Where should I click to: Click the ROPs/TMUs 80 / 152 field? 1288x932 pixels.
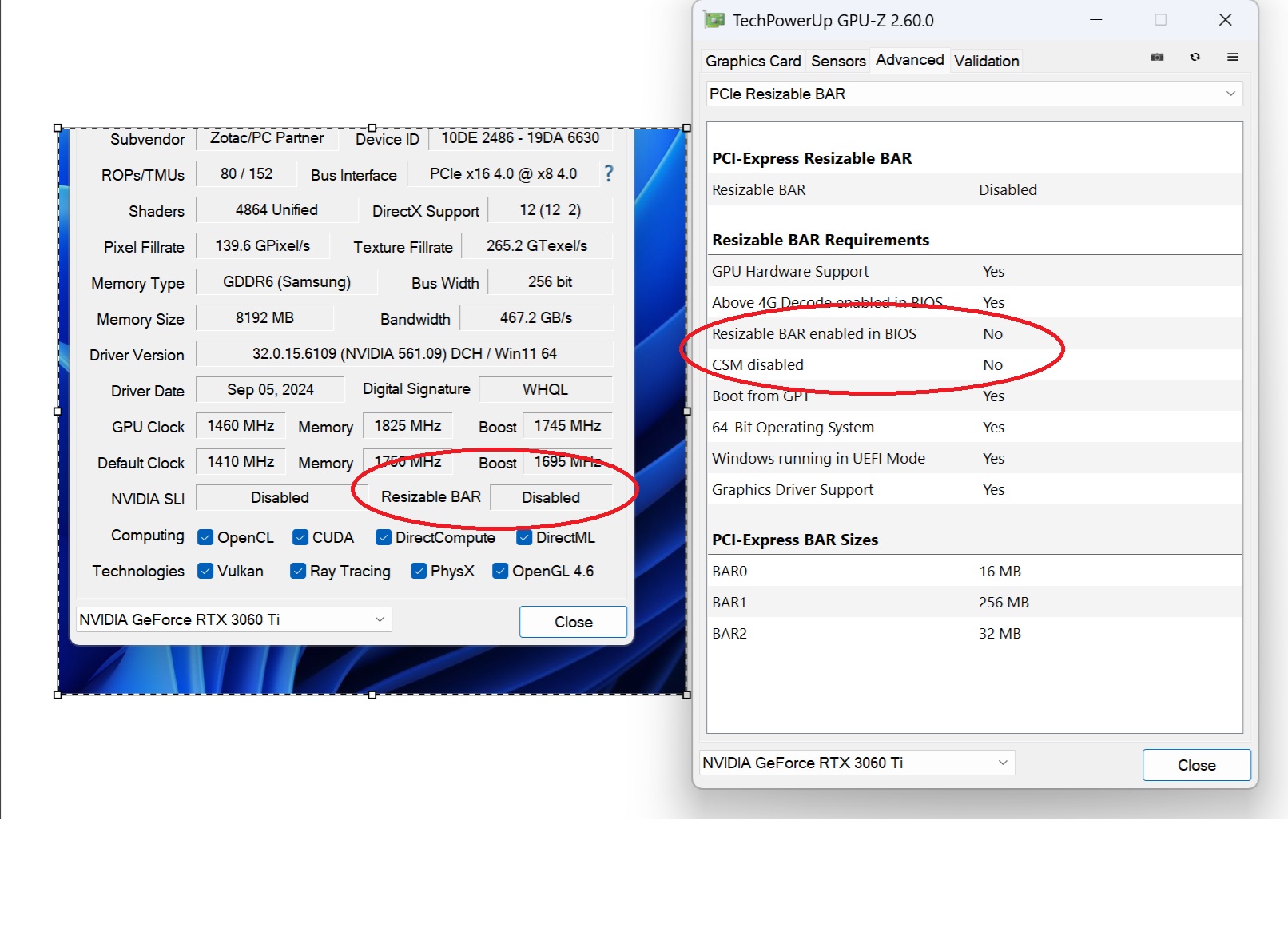pyautogui.click(x=246, y=173)
